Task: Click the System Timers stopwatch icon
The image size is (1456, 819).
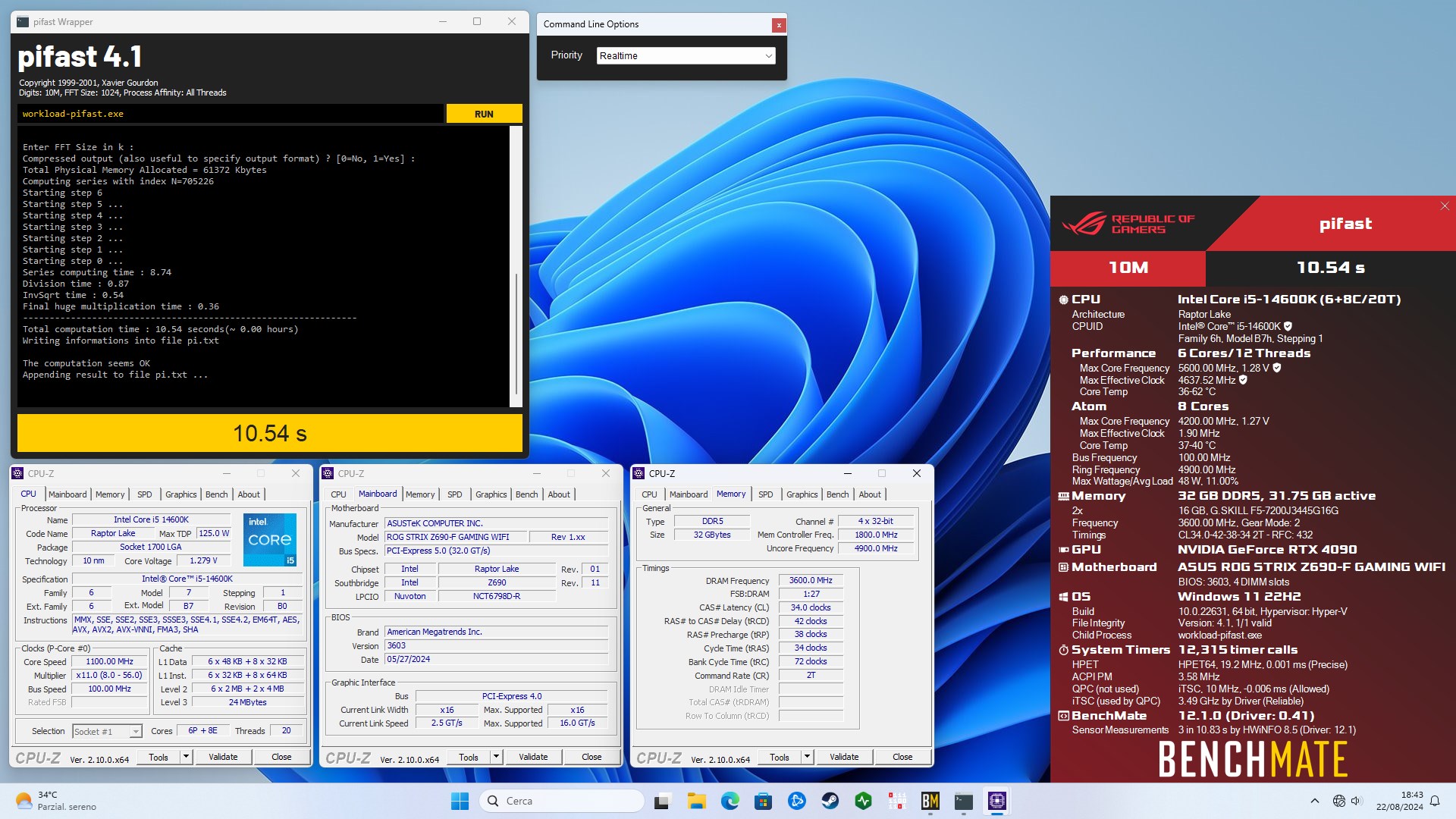Action: tap(1063, 650)
